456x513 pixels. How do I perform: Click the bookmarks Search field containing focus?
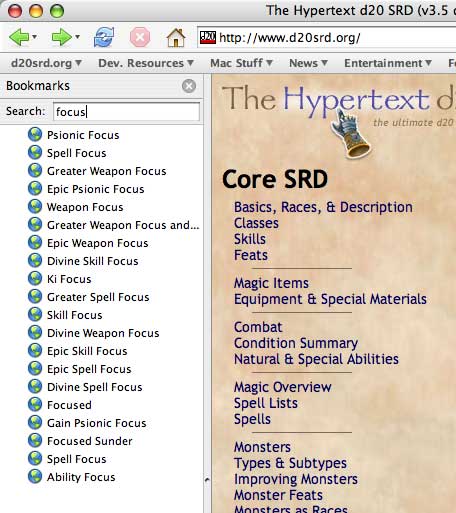point(126,112)
